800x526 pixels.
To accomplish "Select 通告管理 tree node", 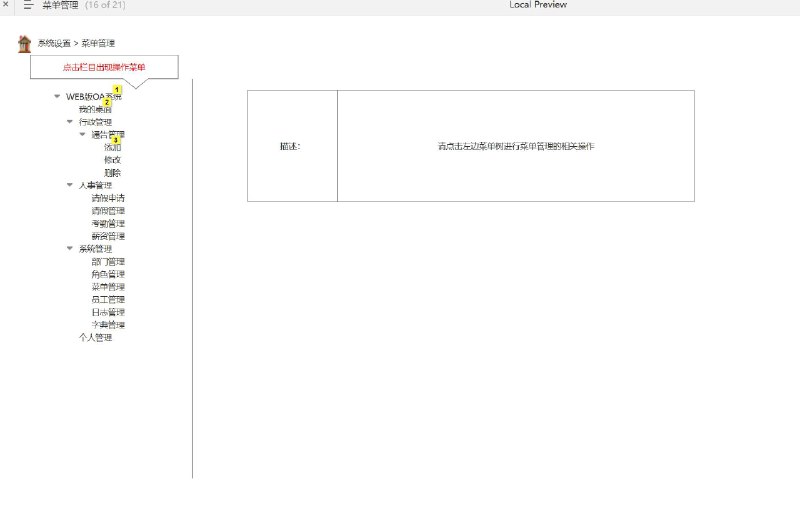I will click(108, 135).
